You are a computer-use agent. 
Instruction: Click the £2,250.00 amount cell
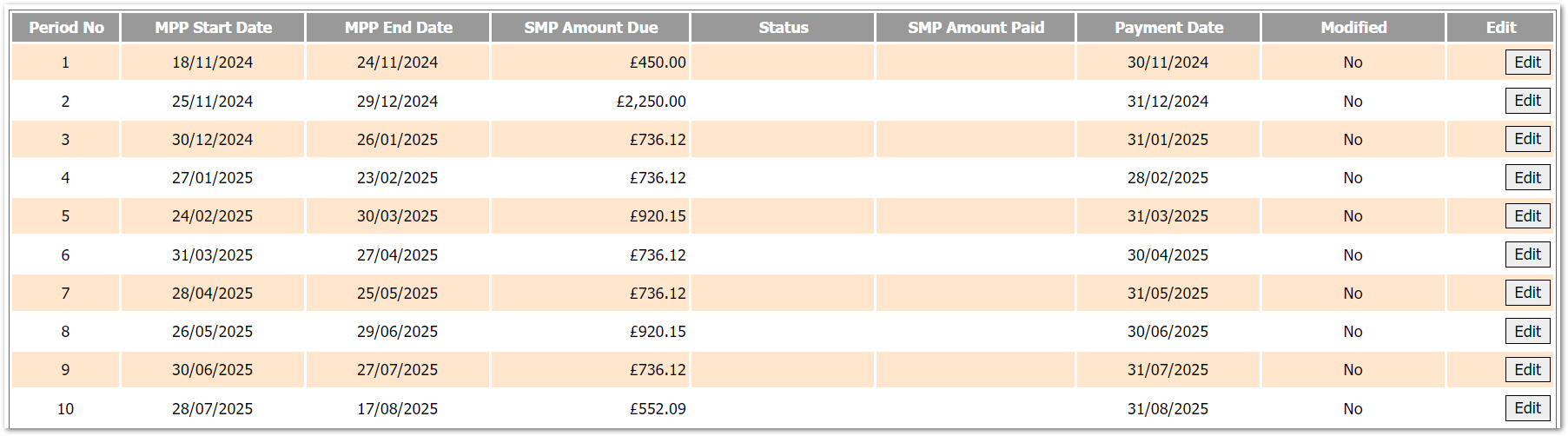[651, 102]
